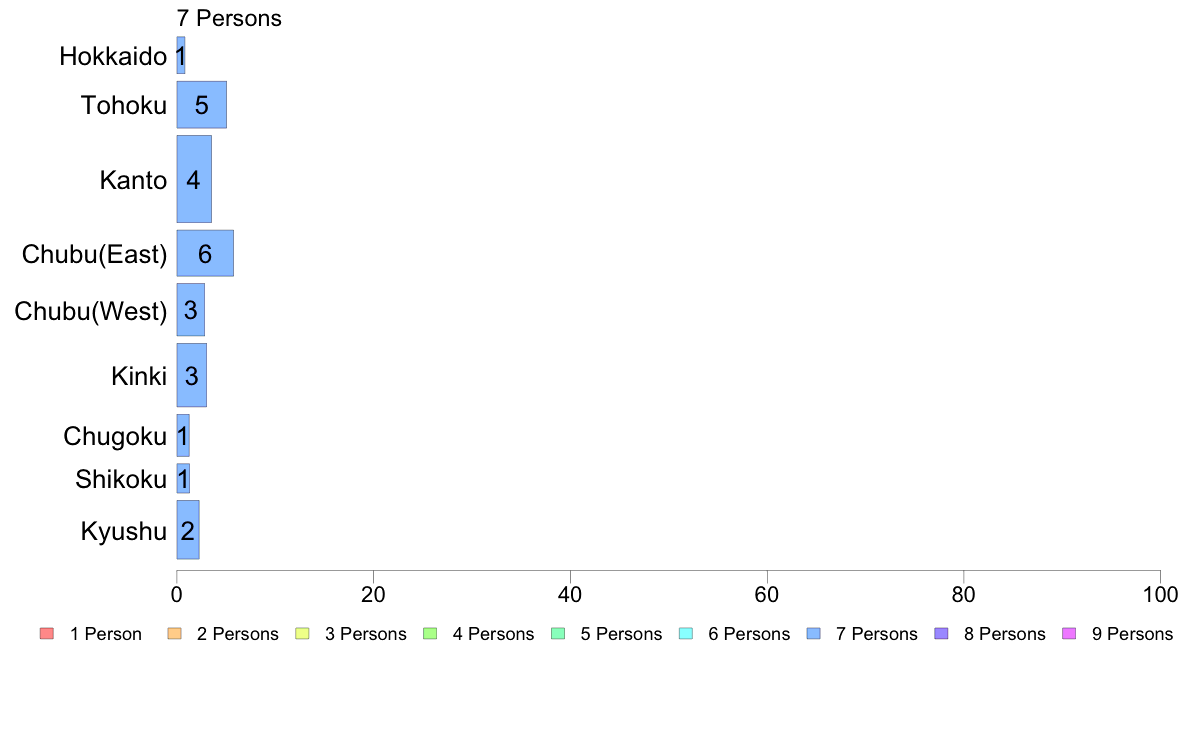Click the 7 Persons legend swatch
The height and width of the screenshot is (736, 1188).
click(814, 634)
